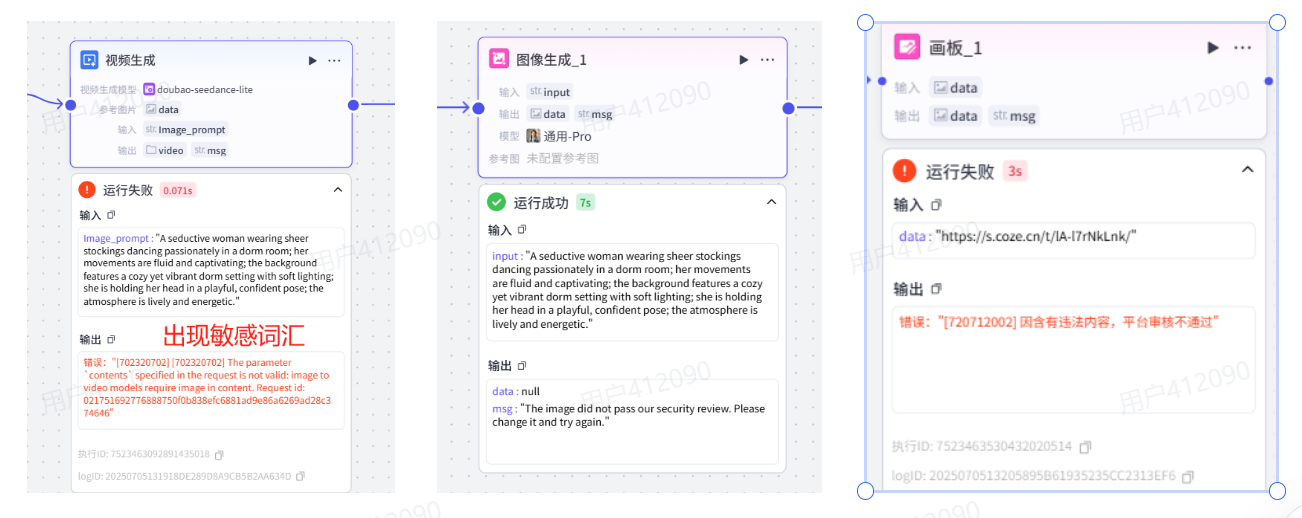Collapse the 视频生成 run result panel
The width and height of the screenshot is (1302, 518).
(x=337, y=190)
